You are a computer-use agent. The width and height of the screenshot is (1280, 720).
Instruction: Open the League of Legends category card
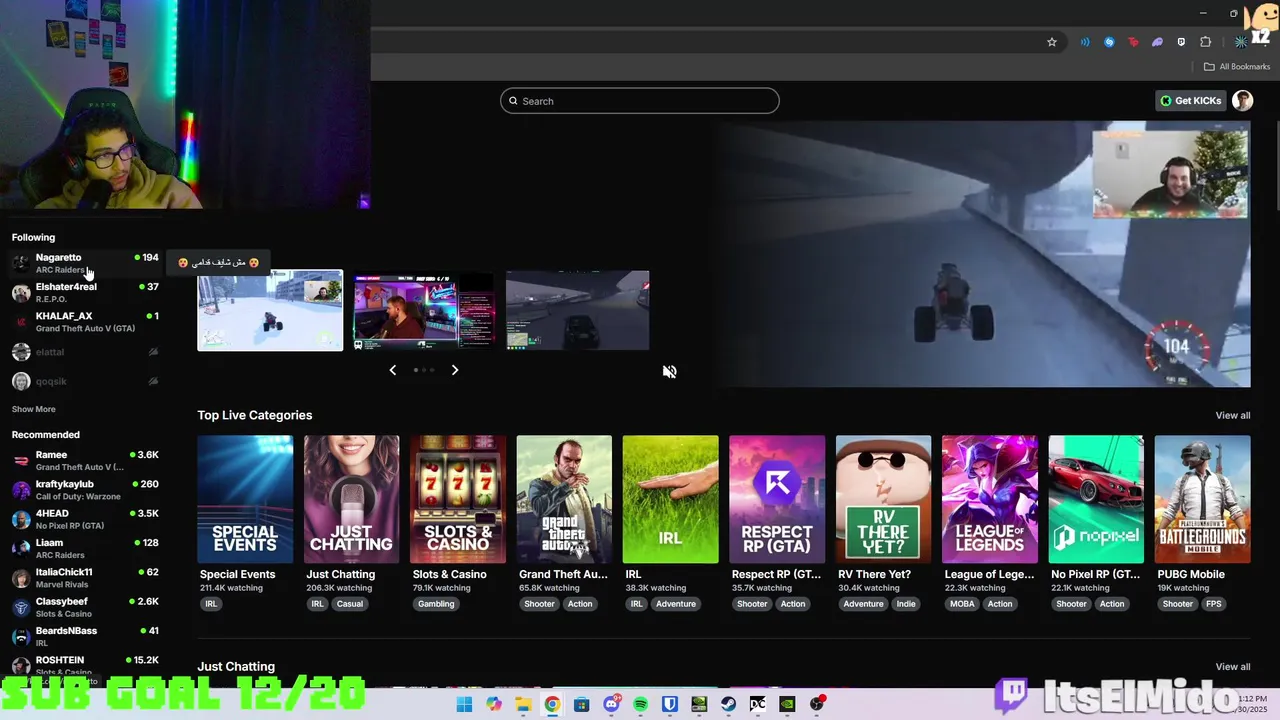coord(990,499)
